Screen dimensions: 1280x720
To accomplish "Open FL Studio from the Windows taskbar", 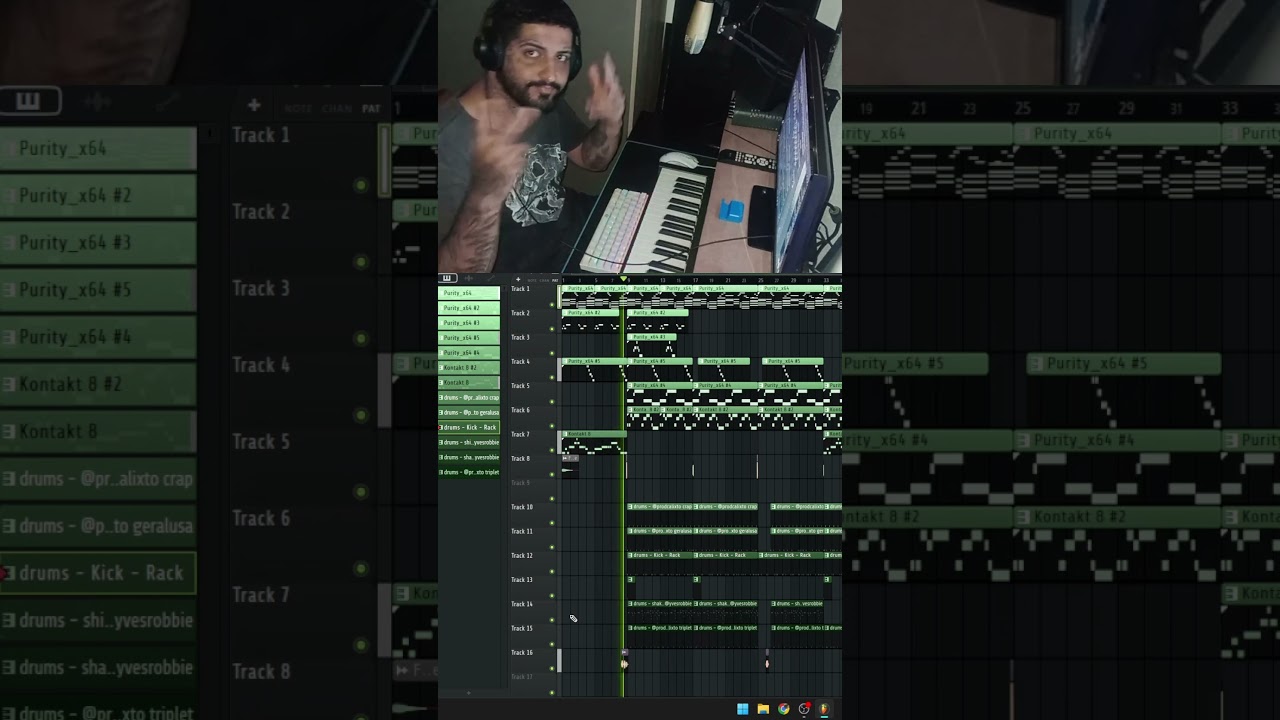I will click(824, 709).
